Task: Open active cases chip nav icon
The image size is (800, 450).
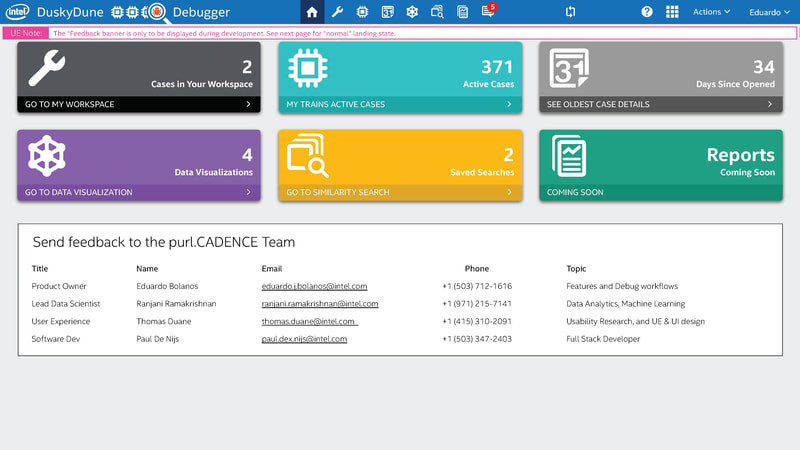Action: (362, 12)
